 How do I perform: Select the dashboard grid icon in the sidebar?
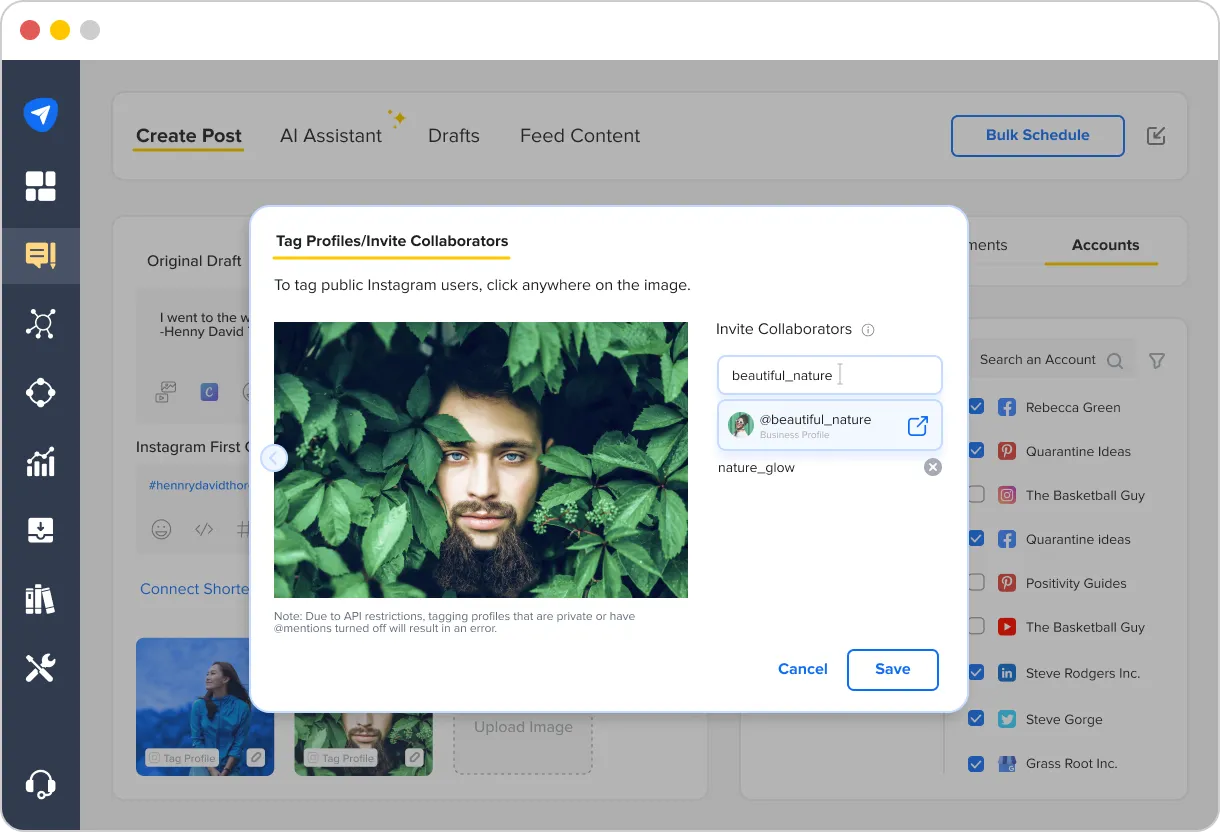41,186
